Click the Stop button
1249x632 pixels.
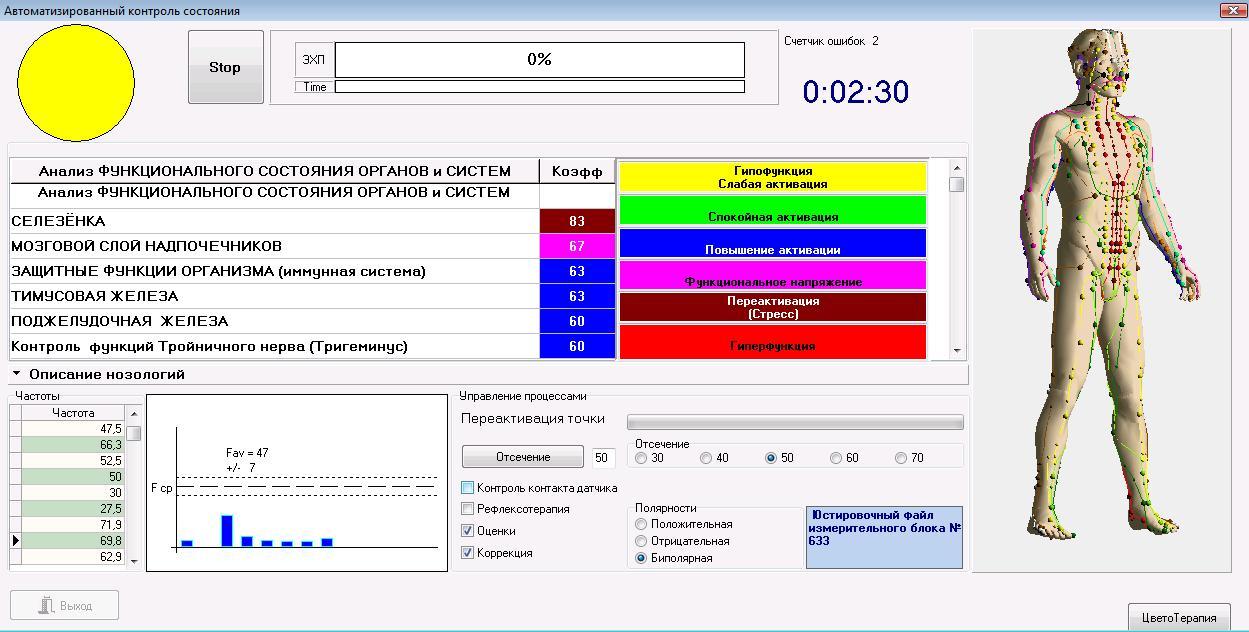click(x=225, y=67)
